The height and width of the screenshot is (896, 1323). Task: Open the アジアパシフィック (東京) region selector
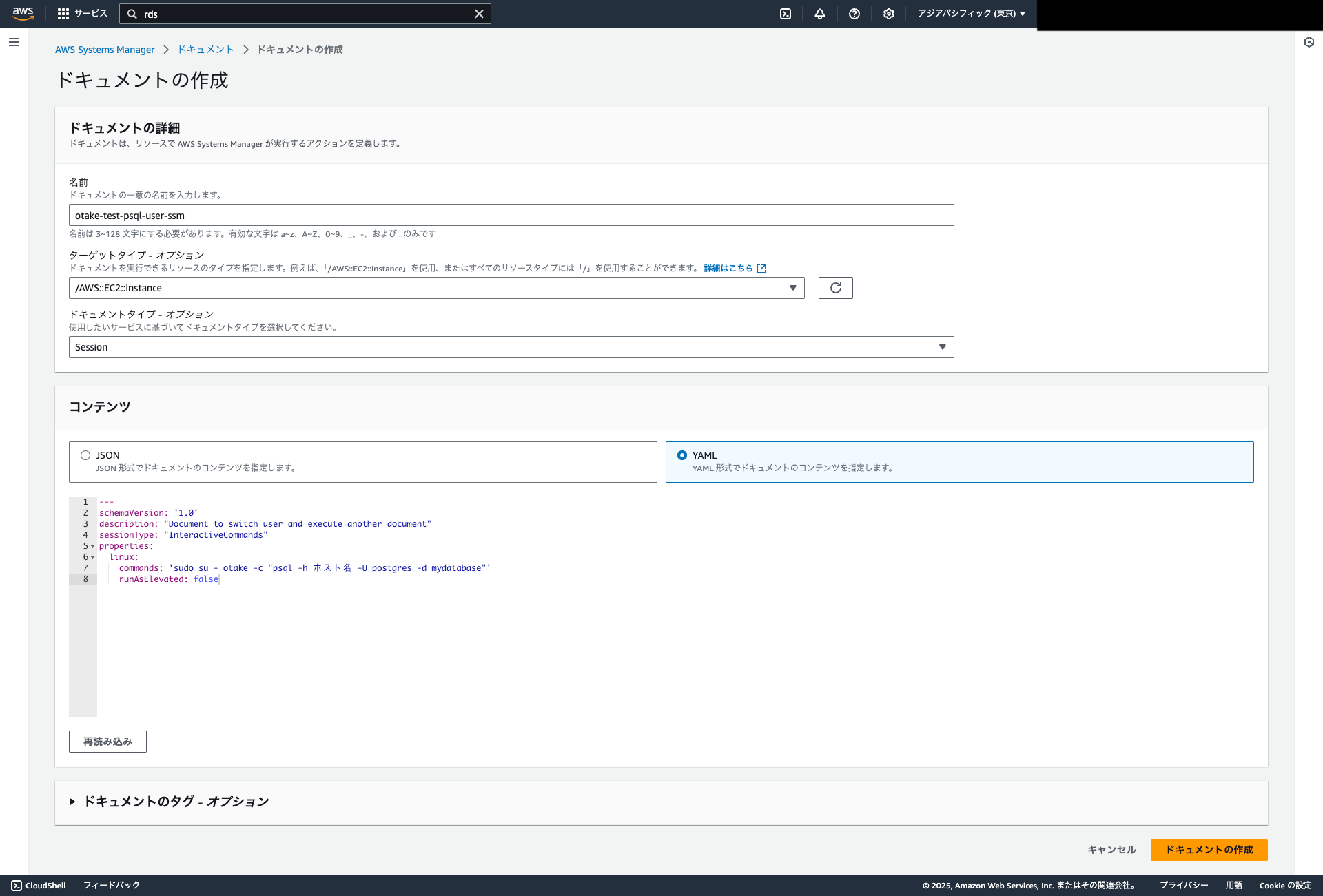tap(972, 14)
